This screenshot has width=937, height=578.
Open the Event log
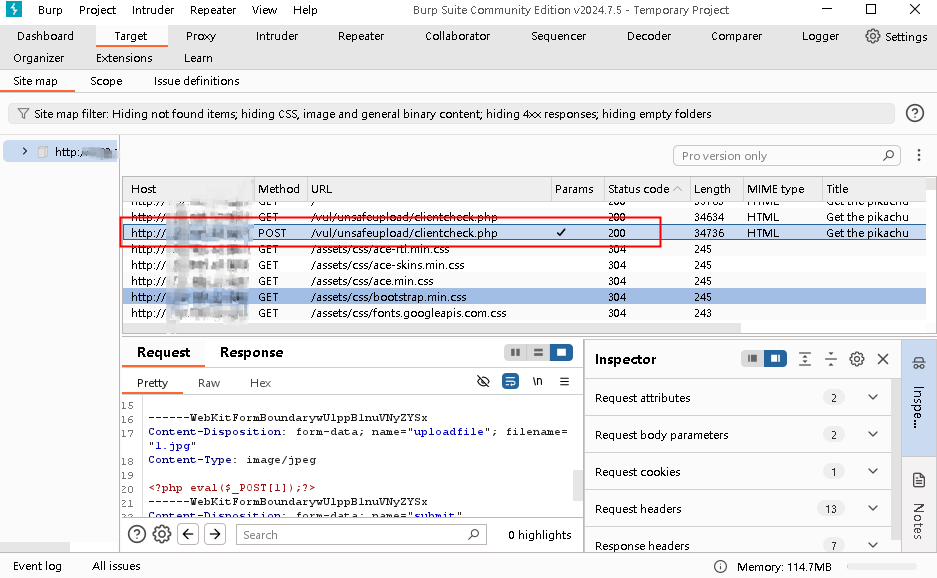[x=37, y=566]
